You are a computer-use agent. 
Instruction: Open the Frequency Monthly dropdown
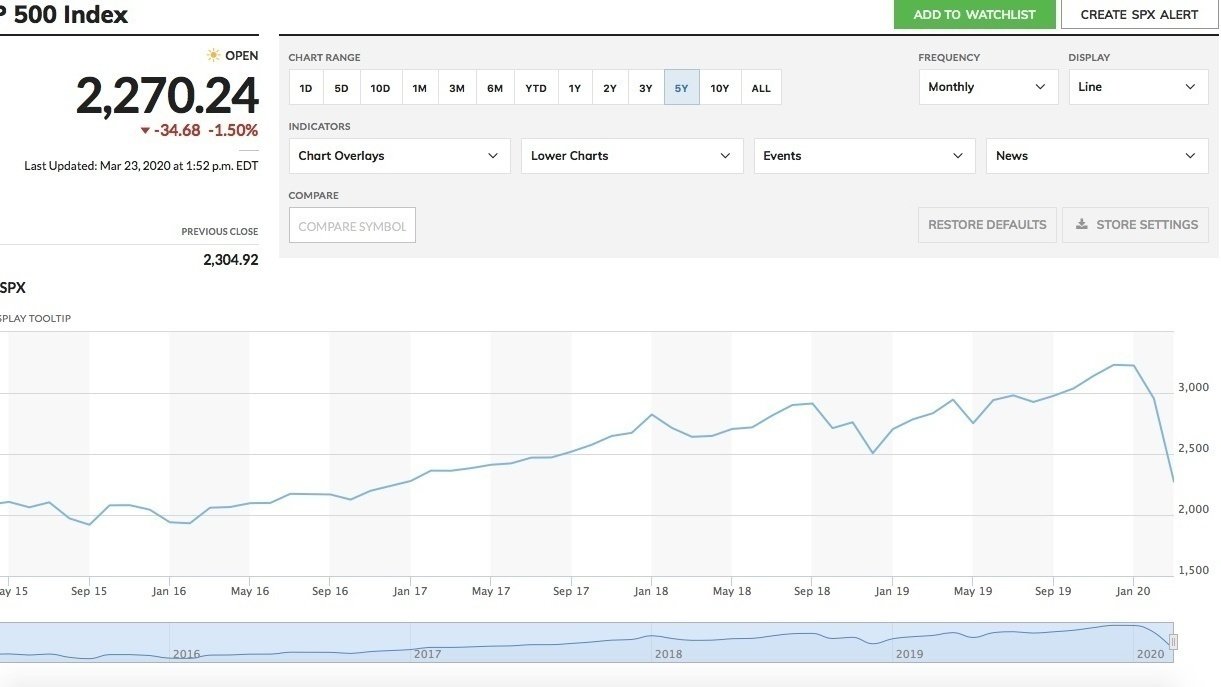tap(987, 87)
